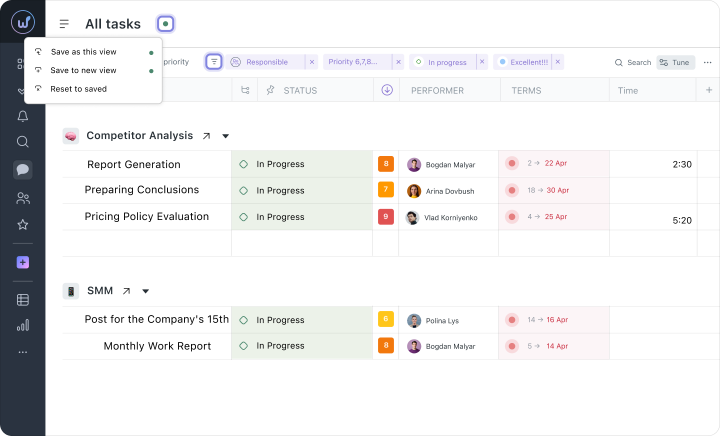The image size is (720, 436).
Task: Toggle the hamburger sidebar menu next to All tasks
Action: coord(64,24)
